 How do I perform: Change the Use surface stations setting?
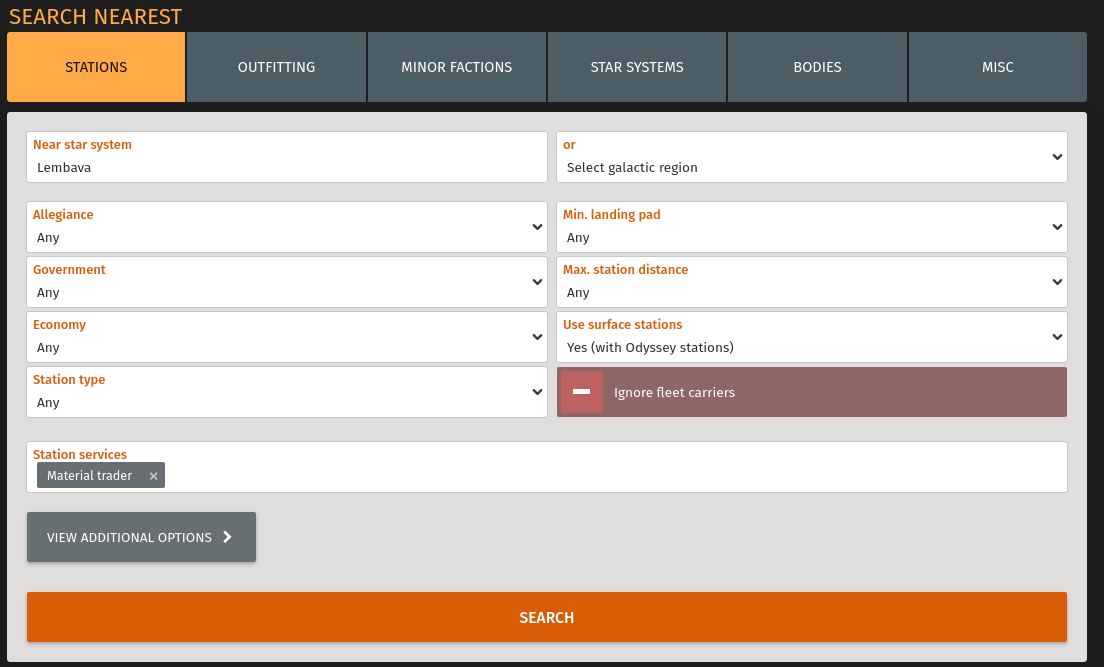(x=811, y=338)
